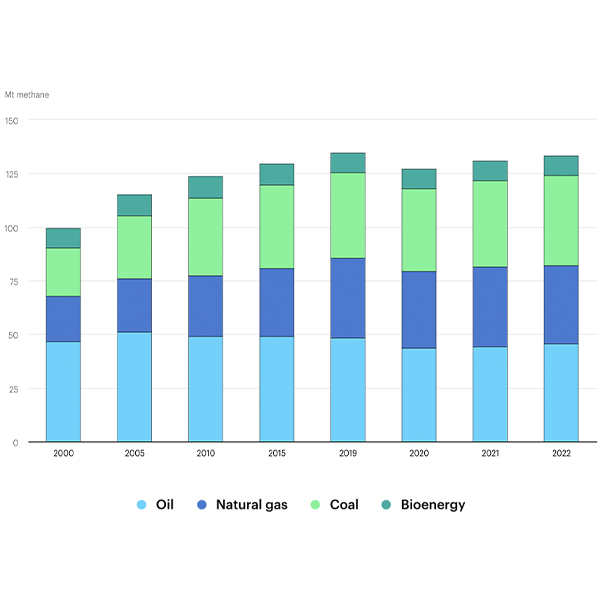
Task: Click the Bioenergy legend color dot
Action: 385,505
